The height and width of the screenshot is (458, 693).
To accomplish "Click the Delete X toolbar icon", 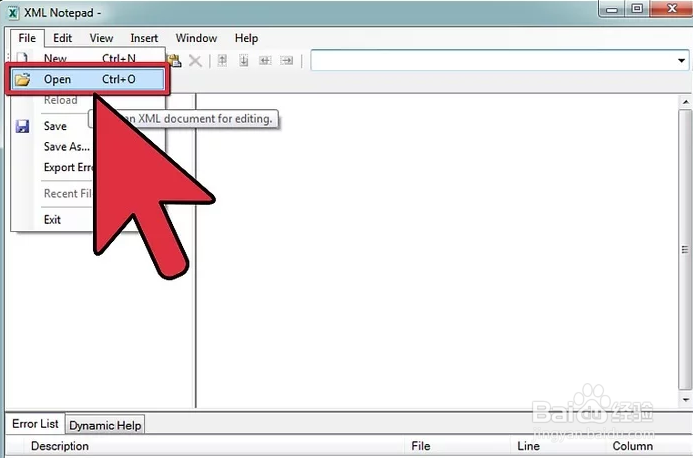I will [195, 61].
